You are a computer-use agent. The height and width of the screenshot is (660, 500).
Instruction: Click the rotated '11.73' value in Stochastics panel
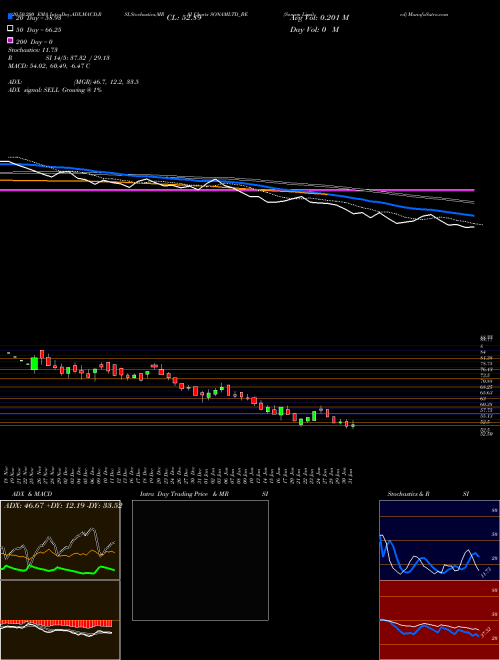click(x=485, y=572)
